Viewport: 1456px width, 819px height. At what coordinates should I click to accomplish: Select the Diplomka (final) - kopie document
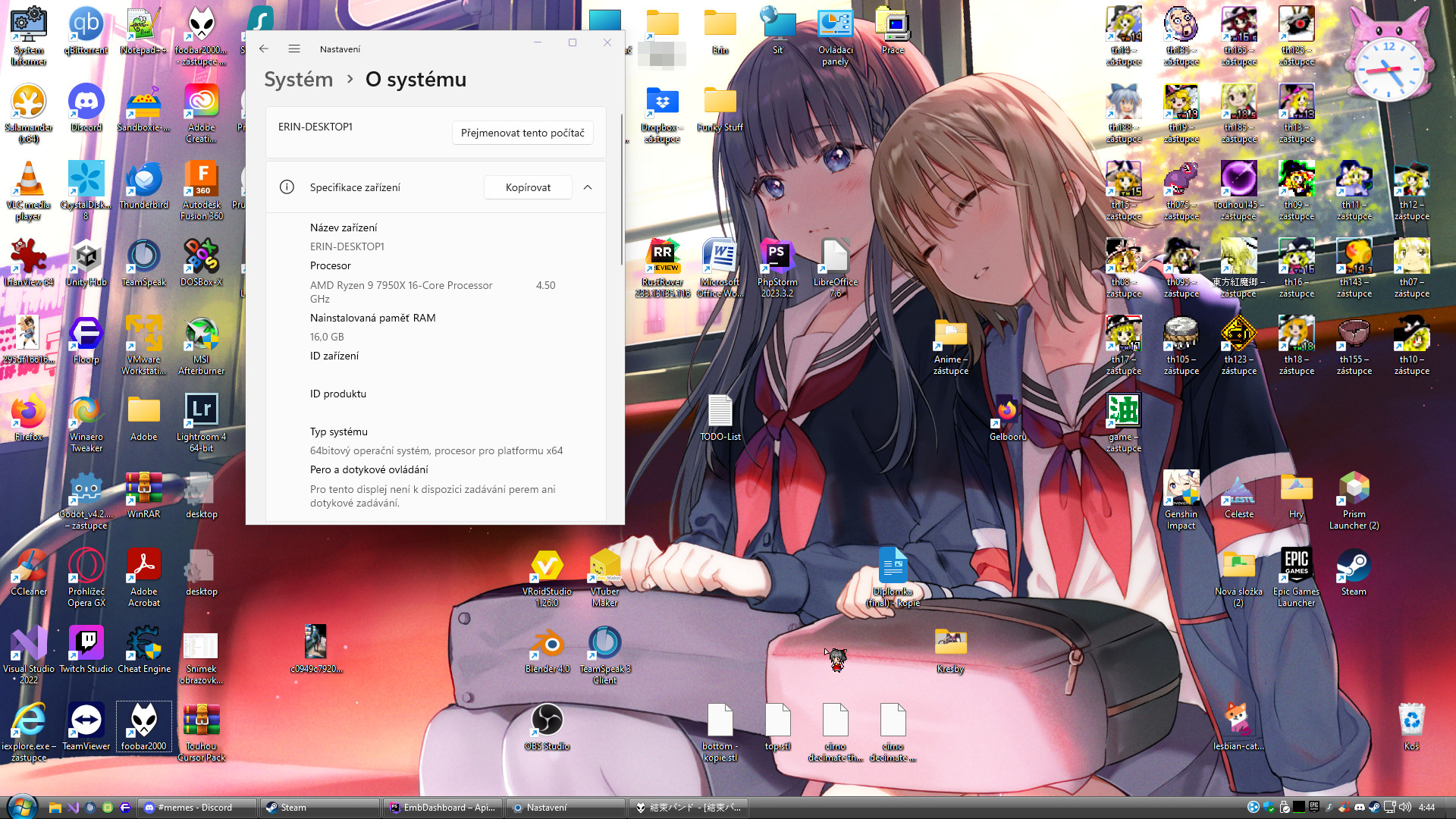893,577
